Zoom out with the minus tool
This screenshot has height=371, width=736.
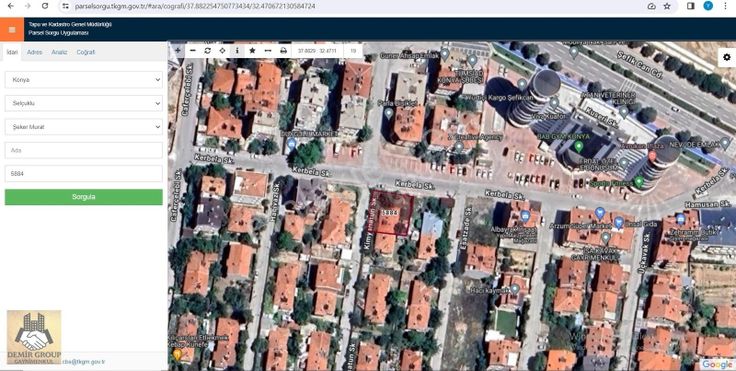[x=192, y=51]
